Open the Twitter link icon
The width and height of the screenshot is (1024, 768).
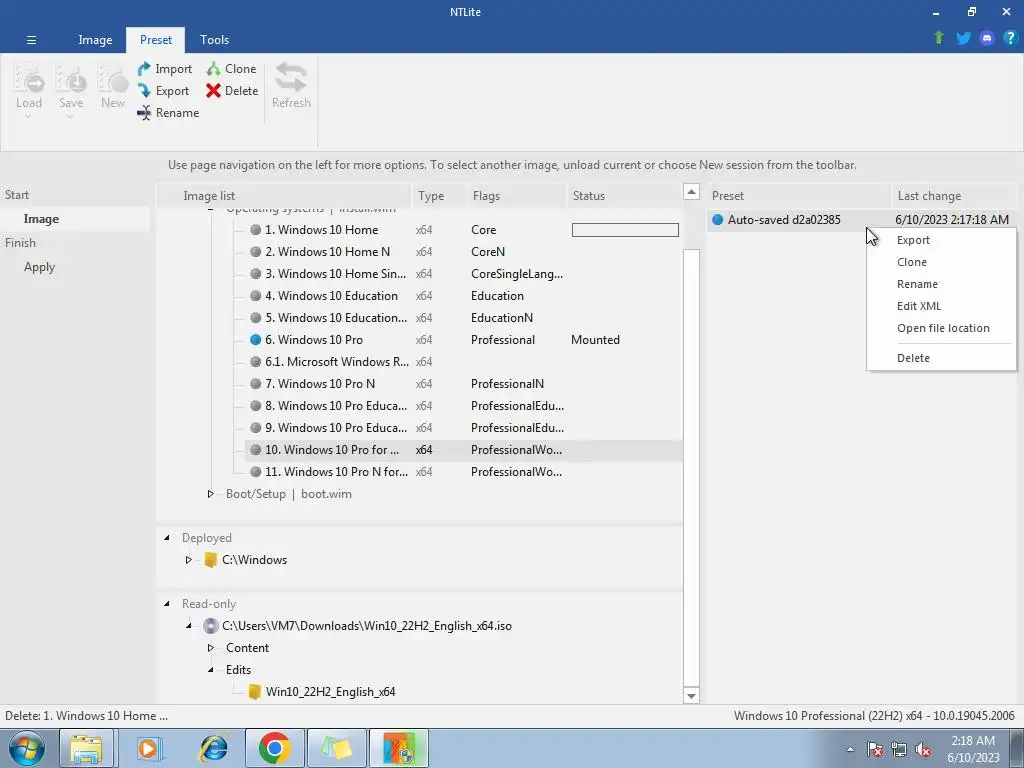(x=963, y=38)
